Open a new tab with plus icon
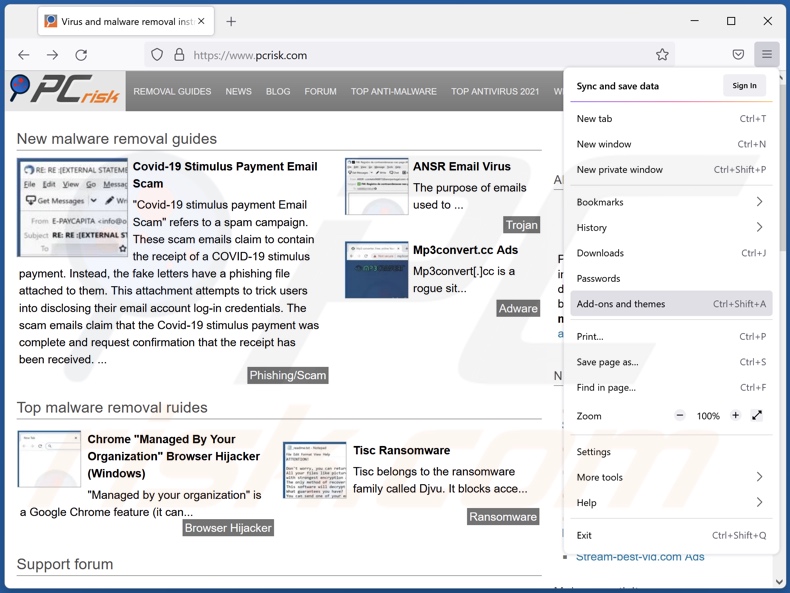 [x=231, y=21]
